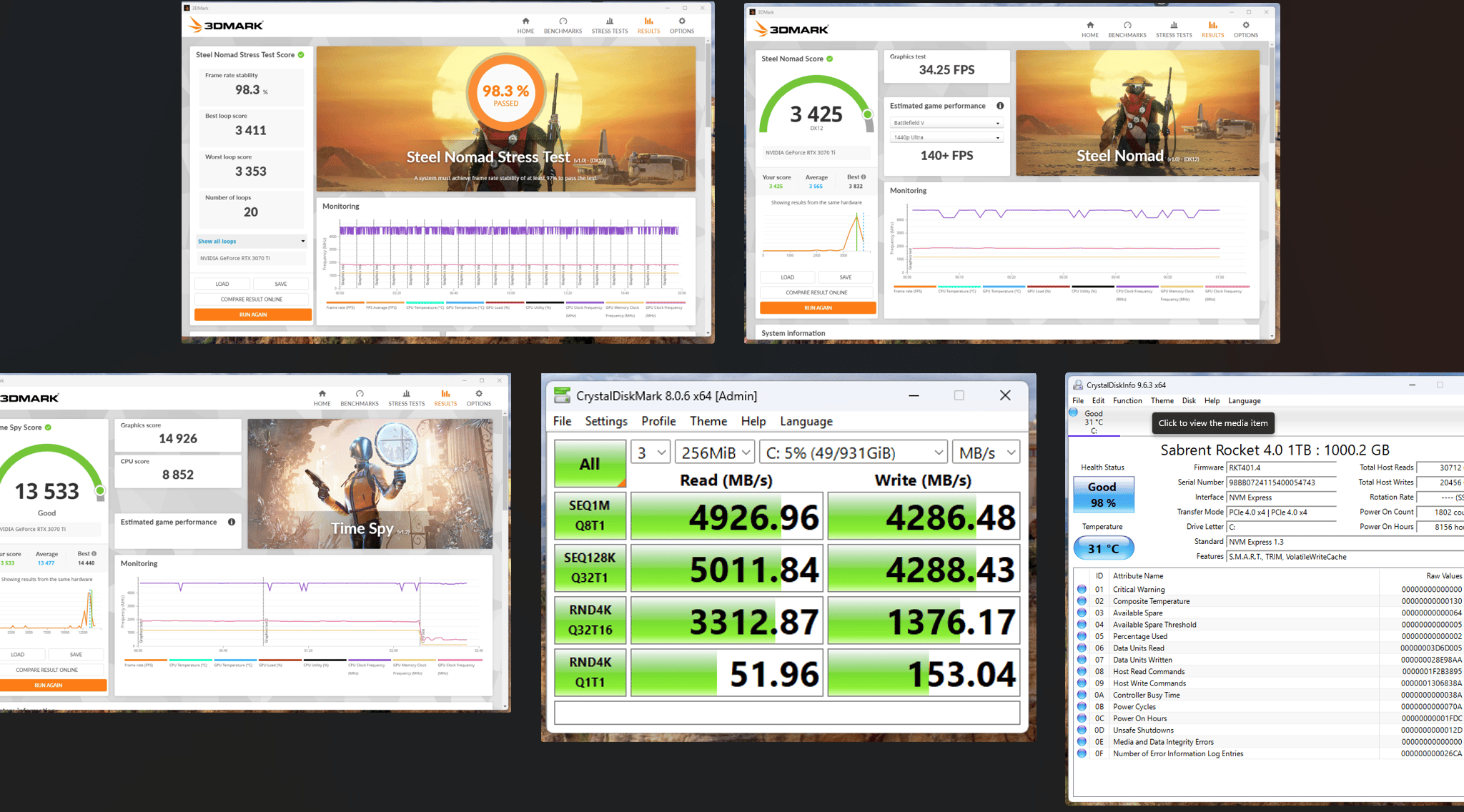Screen dimensions: 1464x812
Task: Go to Home in Steel Nomad Stress Test window
Action: 525,25
